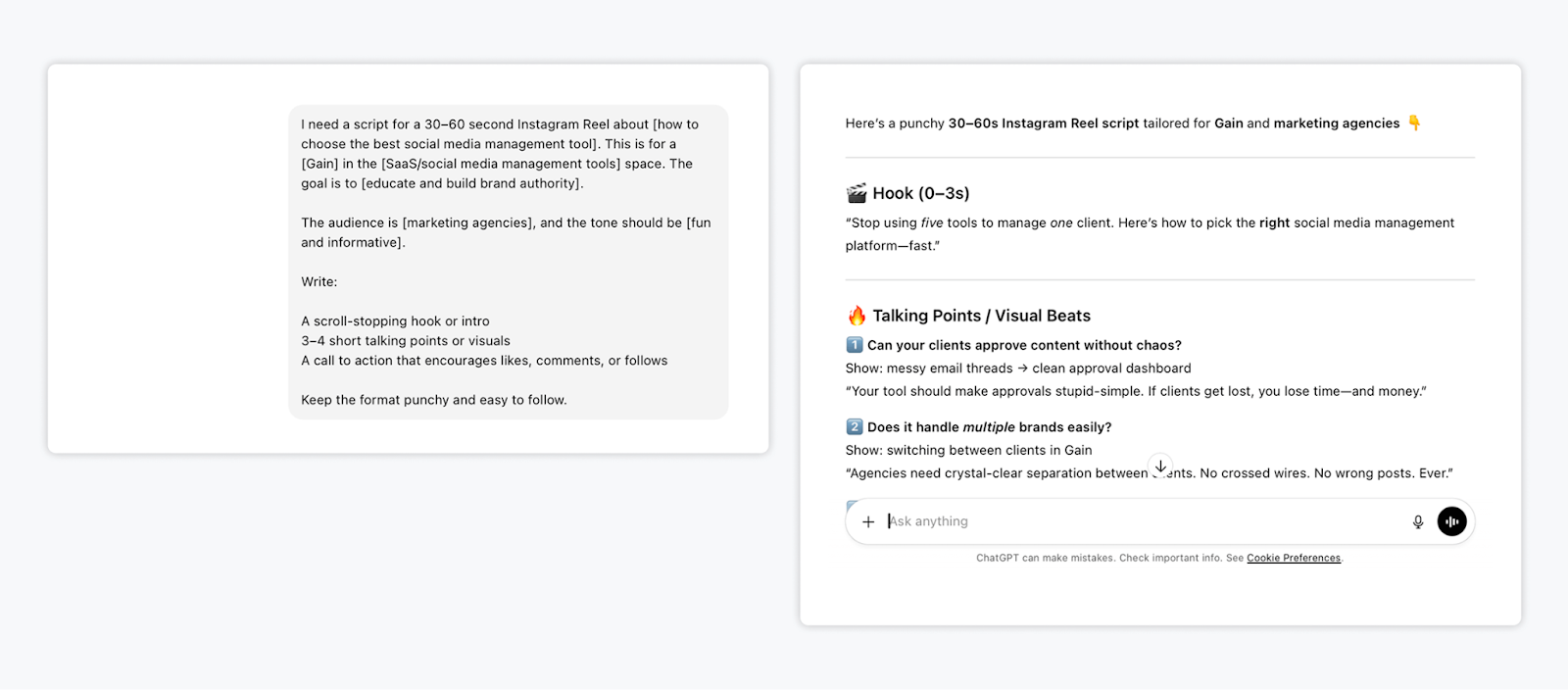Click 'A scroll-stopping hook or intro' prompt line
This screenshot has width=1568, height=690.
coord(395,321)
